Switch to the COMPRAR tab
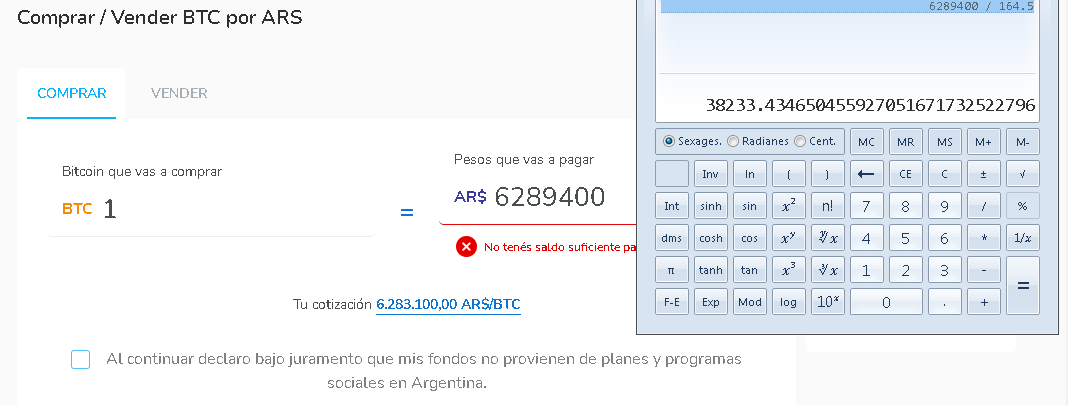 pyautogui.click(x=72, y=93)
